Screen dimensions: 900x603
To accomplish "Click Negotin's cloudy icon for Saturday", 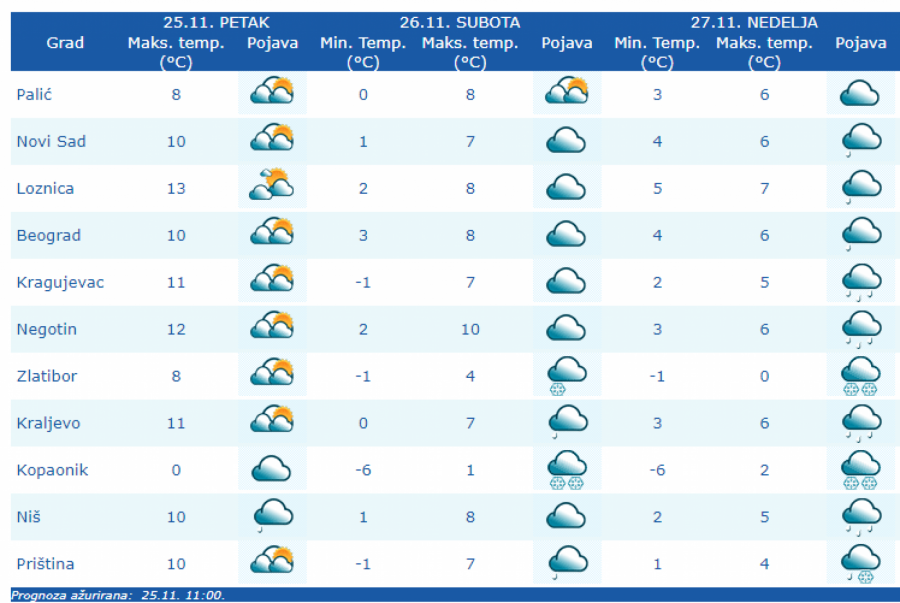I will coord(566,329).
